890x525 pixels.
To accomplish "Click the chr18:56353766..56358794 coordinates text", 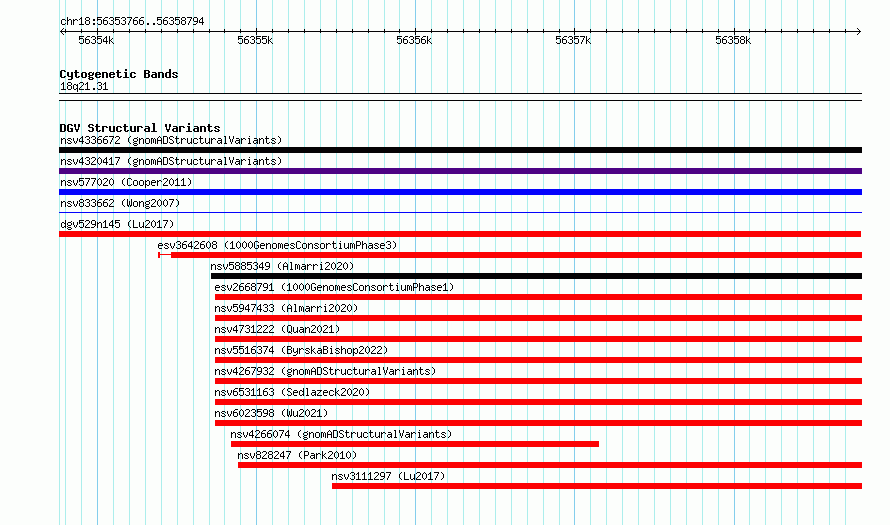I will pyautogui.click(x=132, y=21).
